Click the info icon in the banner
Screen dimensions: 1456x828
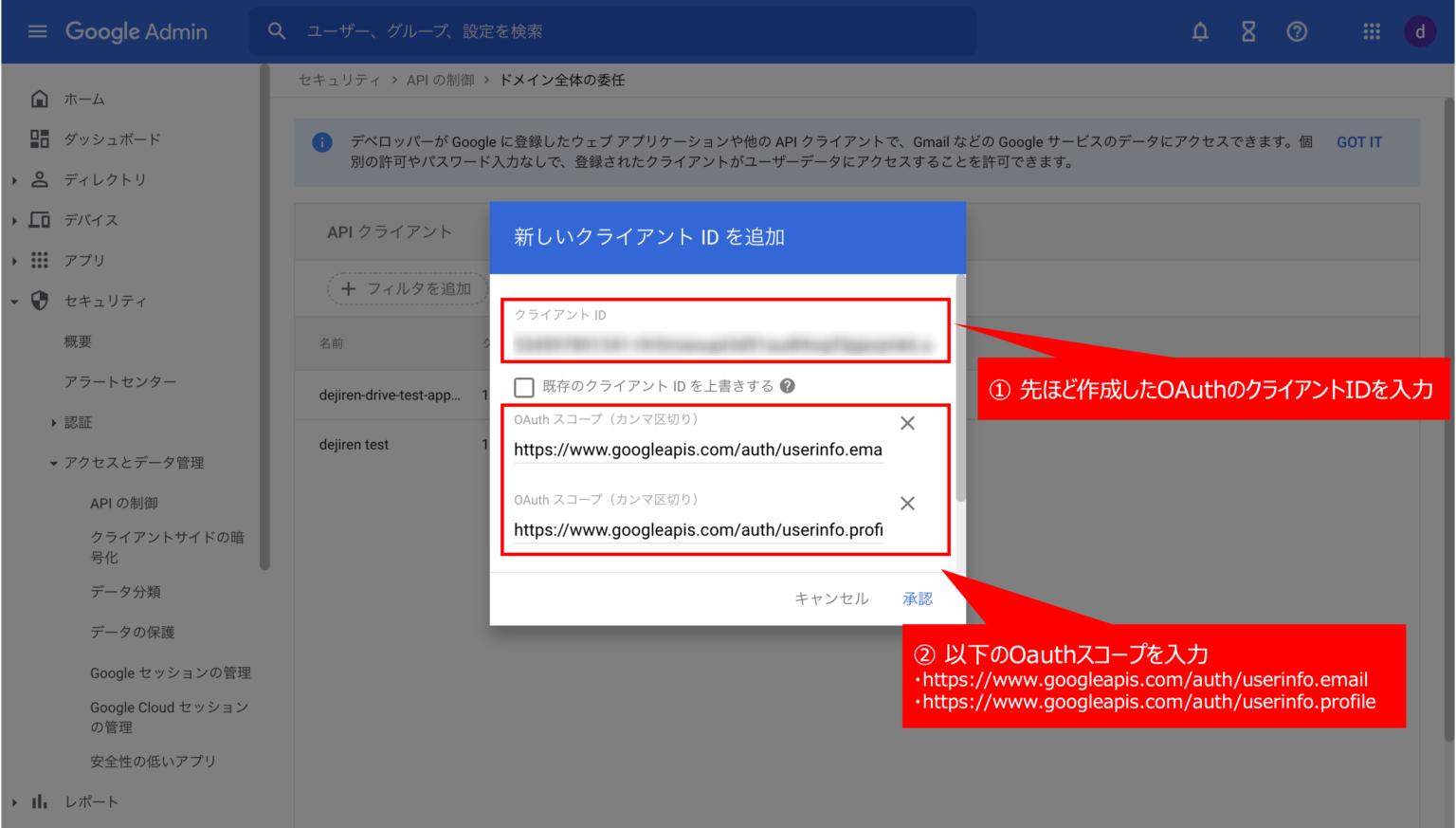pos(322,142)
